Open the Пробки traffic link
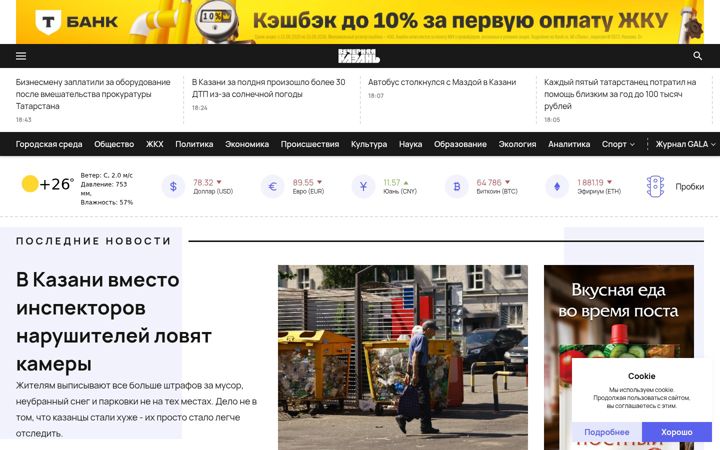Screen dimensions: 720x450 (x=689, y=186)
